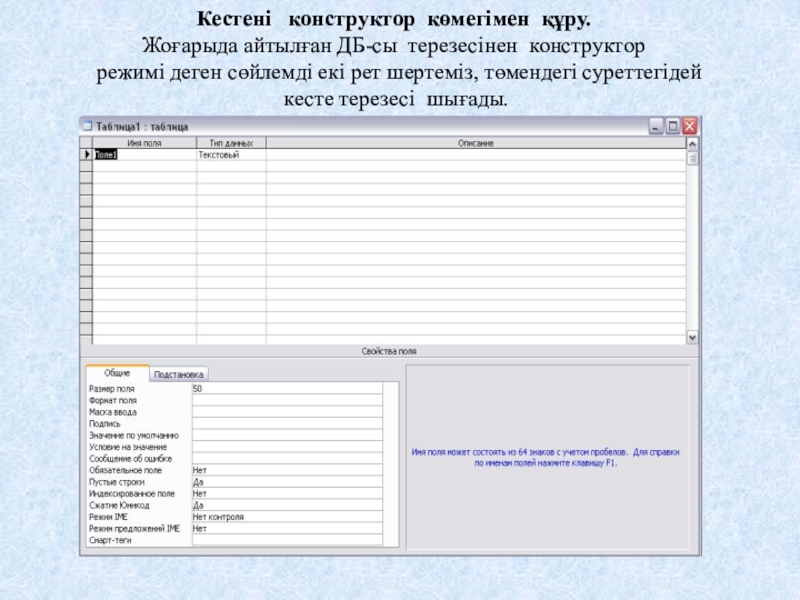
Task: Click the 'Формат поля' value box
Action: tap(287, 400)
